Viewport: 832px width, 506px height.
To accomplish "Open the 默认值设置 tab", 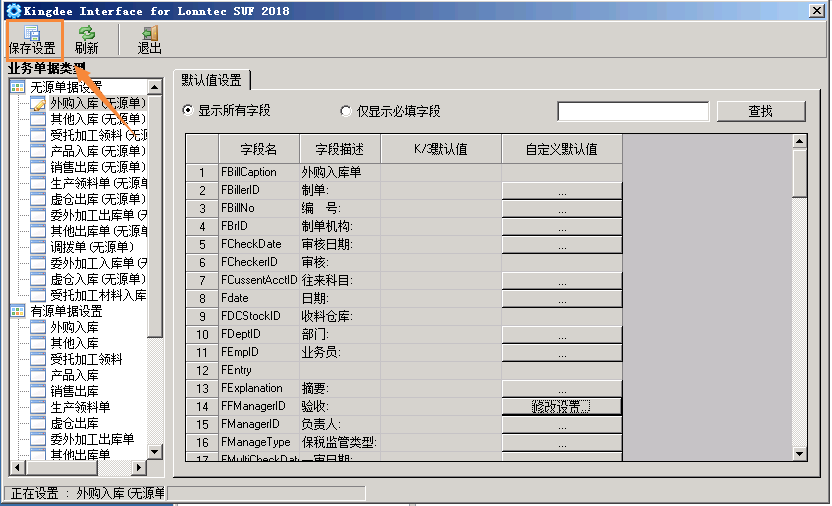I will click(212, 80).
